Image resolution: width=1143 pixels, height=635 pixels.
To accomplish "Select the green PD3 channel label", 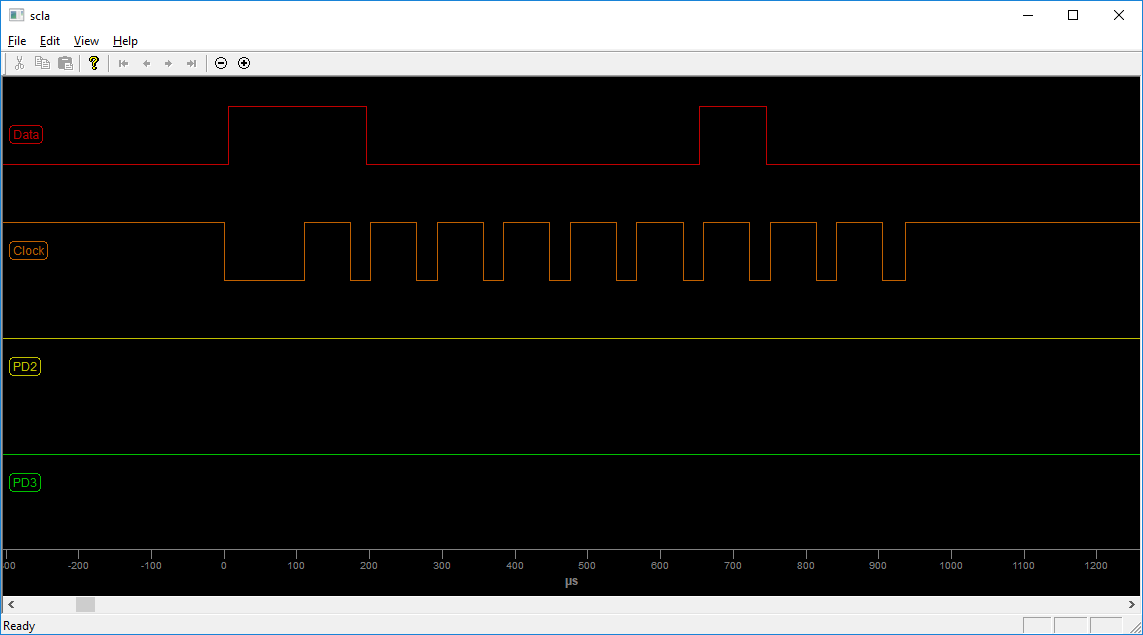I will point(25,483).
